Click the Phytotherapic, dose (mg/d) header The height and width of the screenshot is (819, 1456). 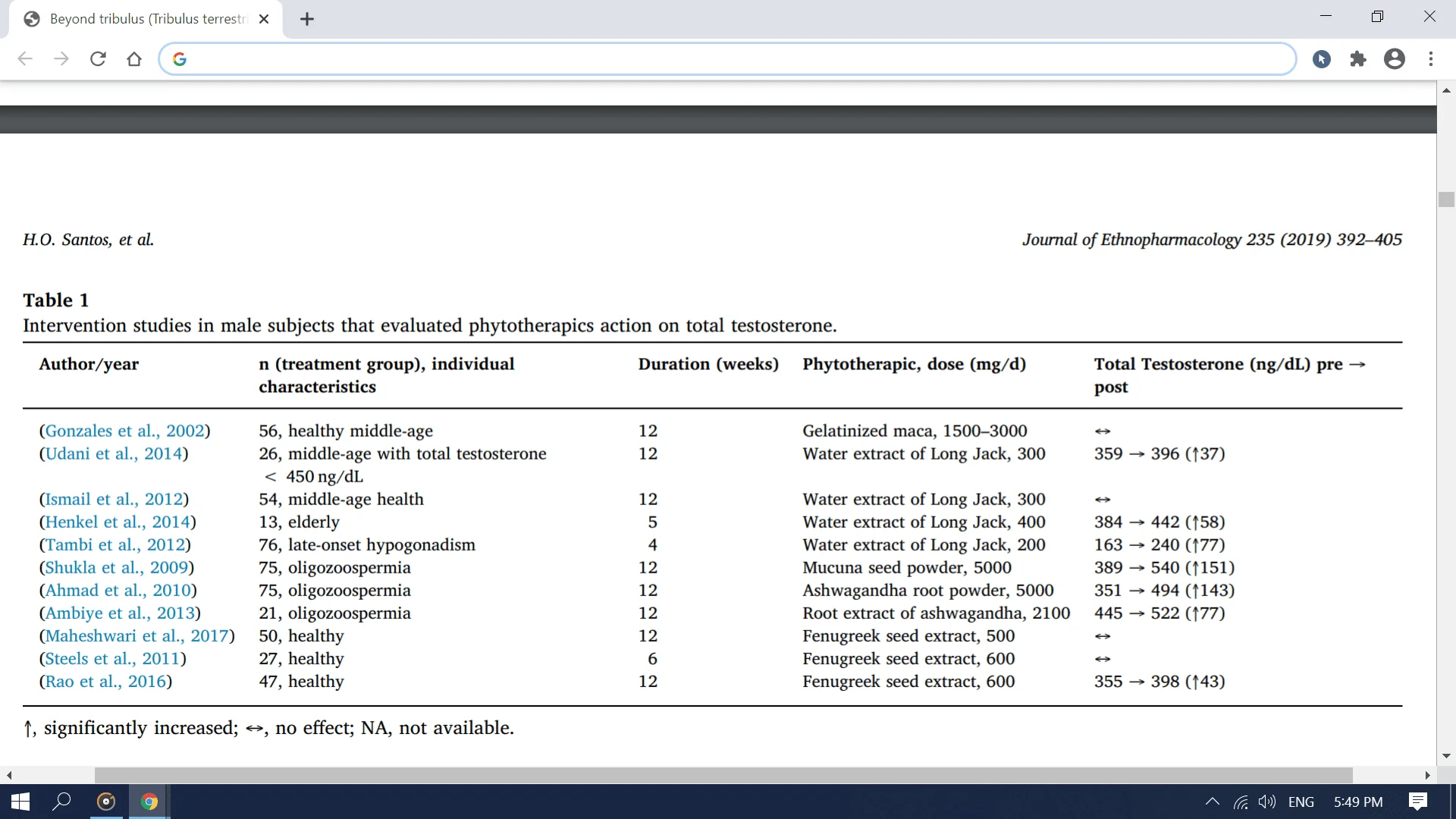914,364
